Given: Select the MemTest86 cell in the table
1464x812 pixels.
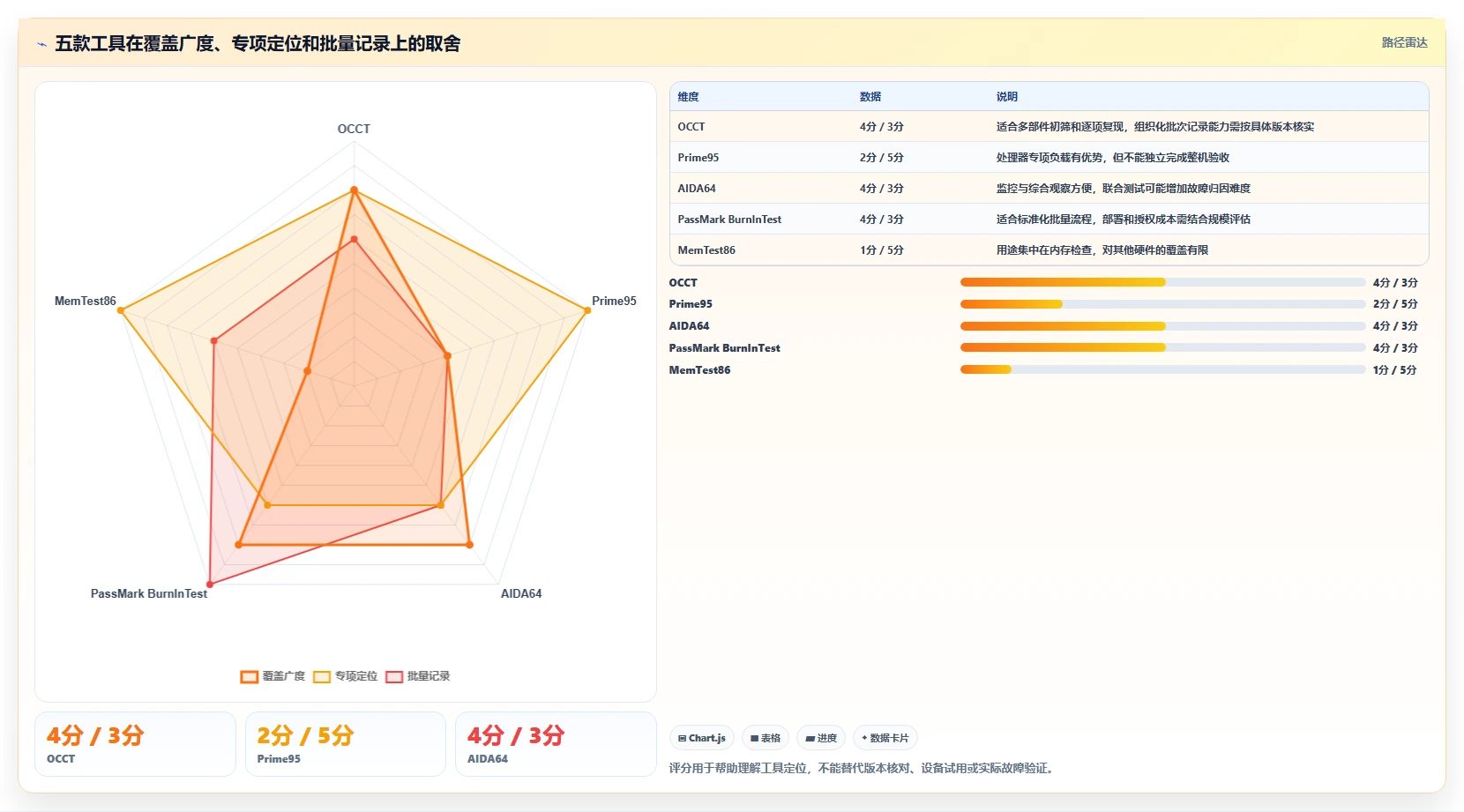Looking at the screenshot, I should 706,250.
